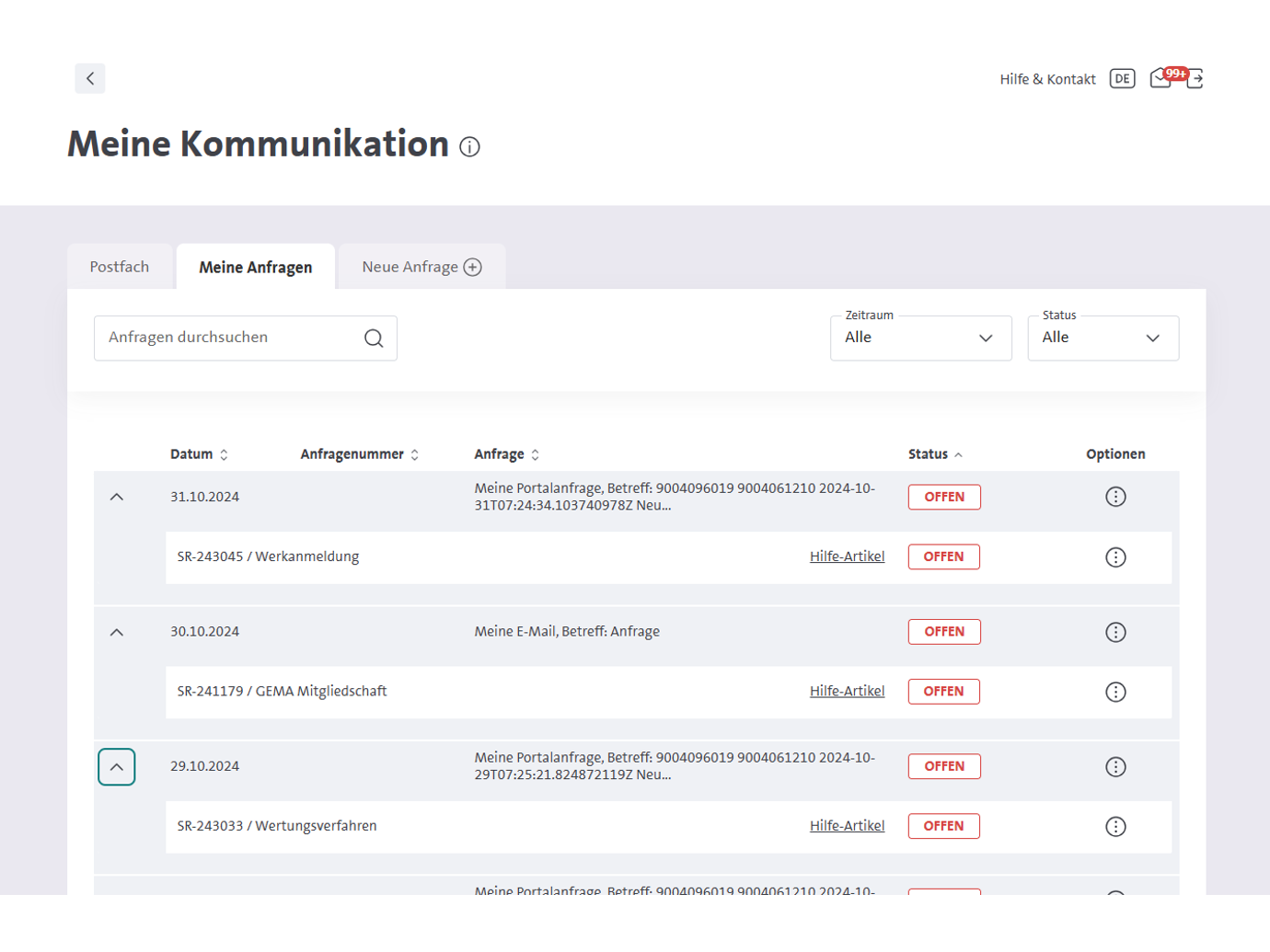Open options menu for 30.10.2024 request
The image size is (1270, 952).
pyautogui.click(x=1115, y=633)
